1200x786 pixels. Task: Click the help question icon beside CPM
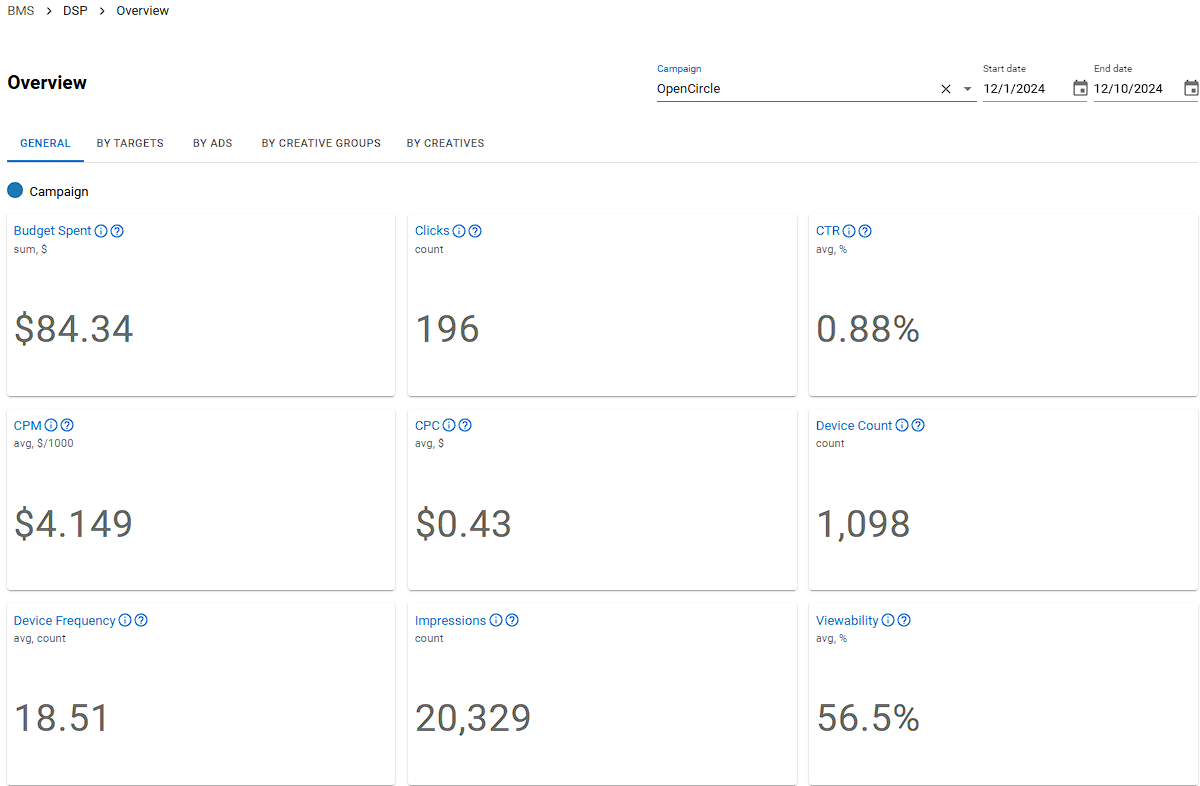pos(67,425)
